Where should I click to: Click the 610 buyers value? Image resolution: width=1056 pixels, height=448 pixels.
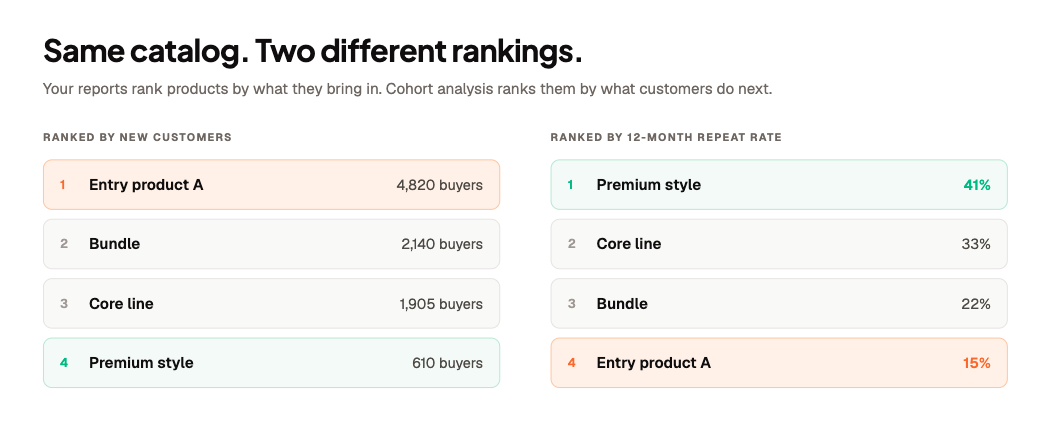point(448,362)
